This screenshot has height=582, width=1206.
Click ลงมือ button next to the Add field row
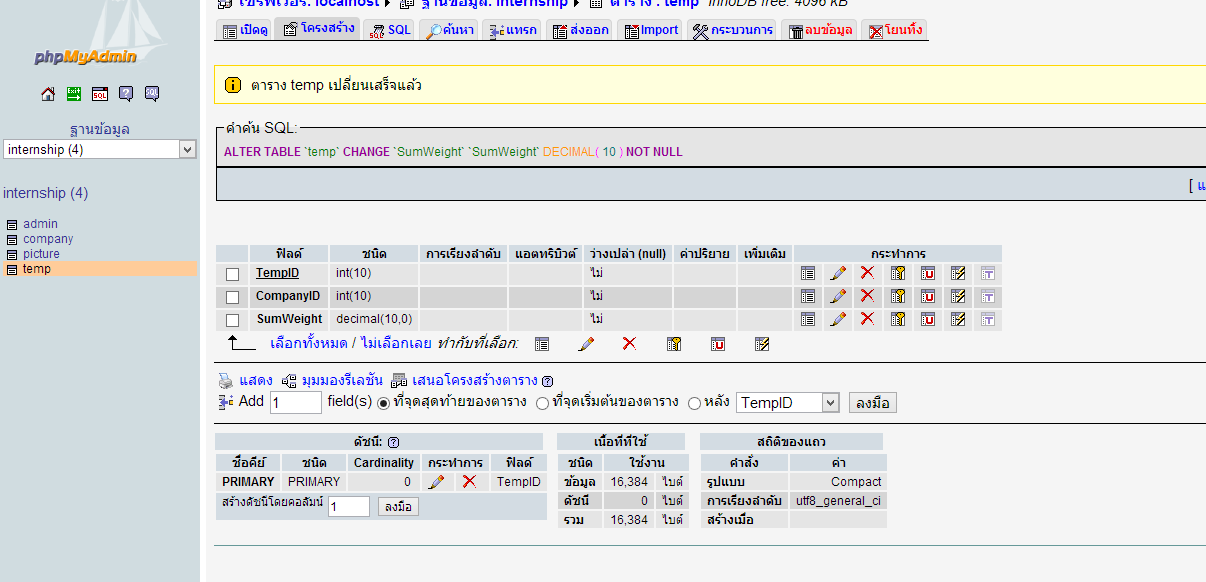click(x=873, y=403)
